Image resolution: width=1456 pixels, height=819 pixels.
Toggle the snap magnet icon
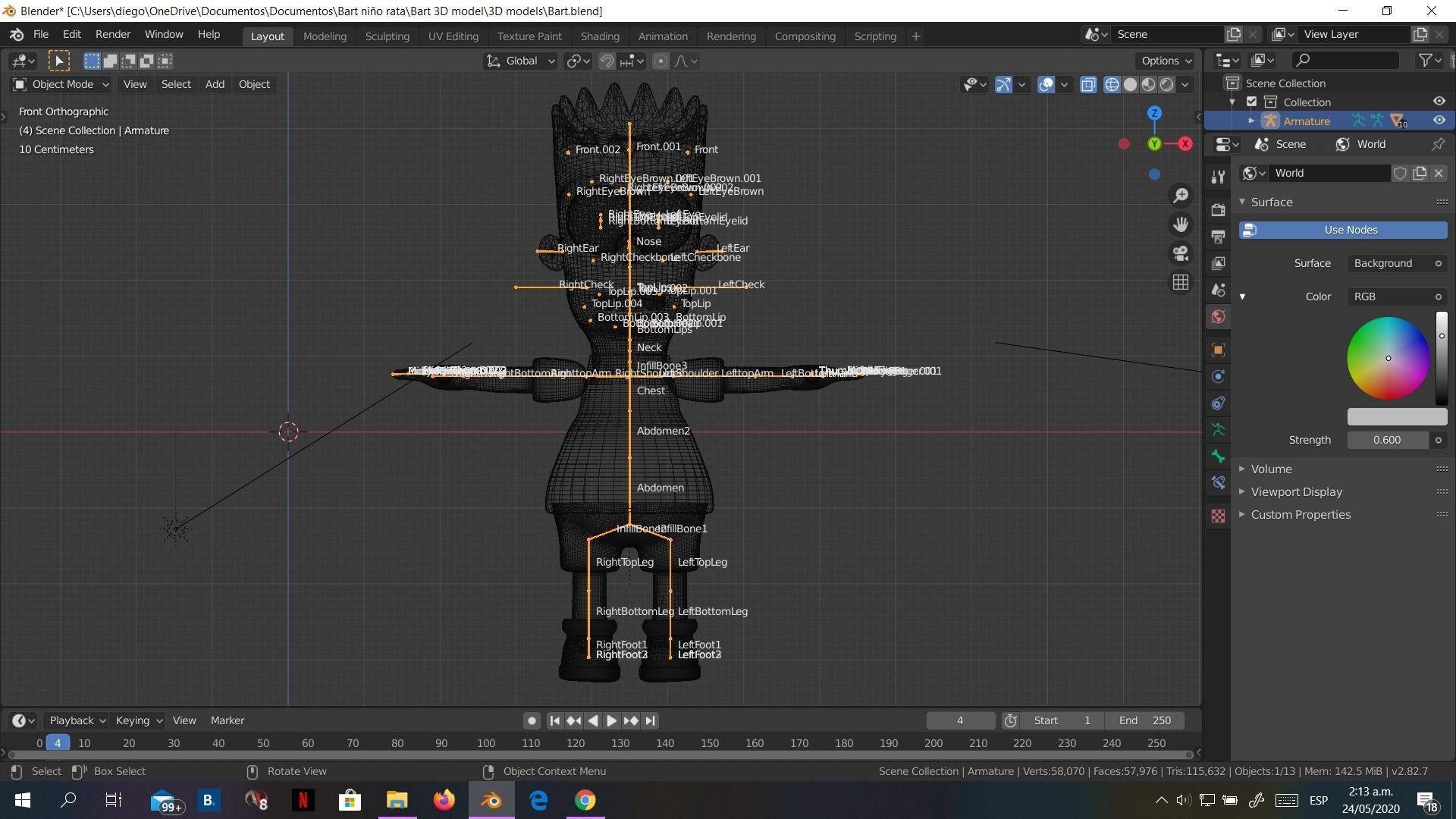click(607, 61)
